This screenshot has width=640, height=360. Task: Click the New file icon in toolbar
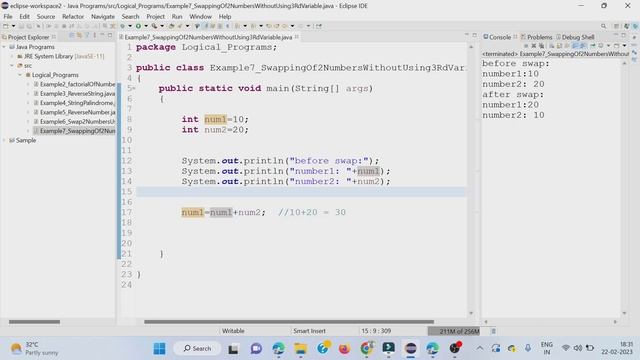[5, 26]
